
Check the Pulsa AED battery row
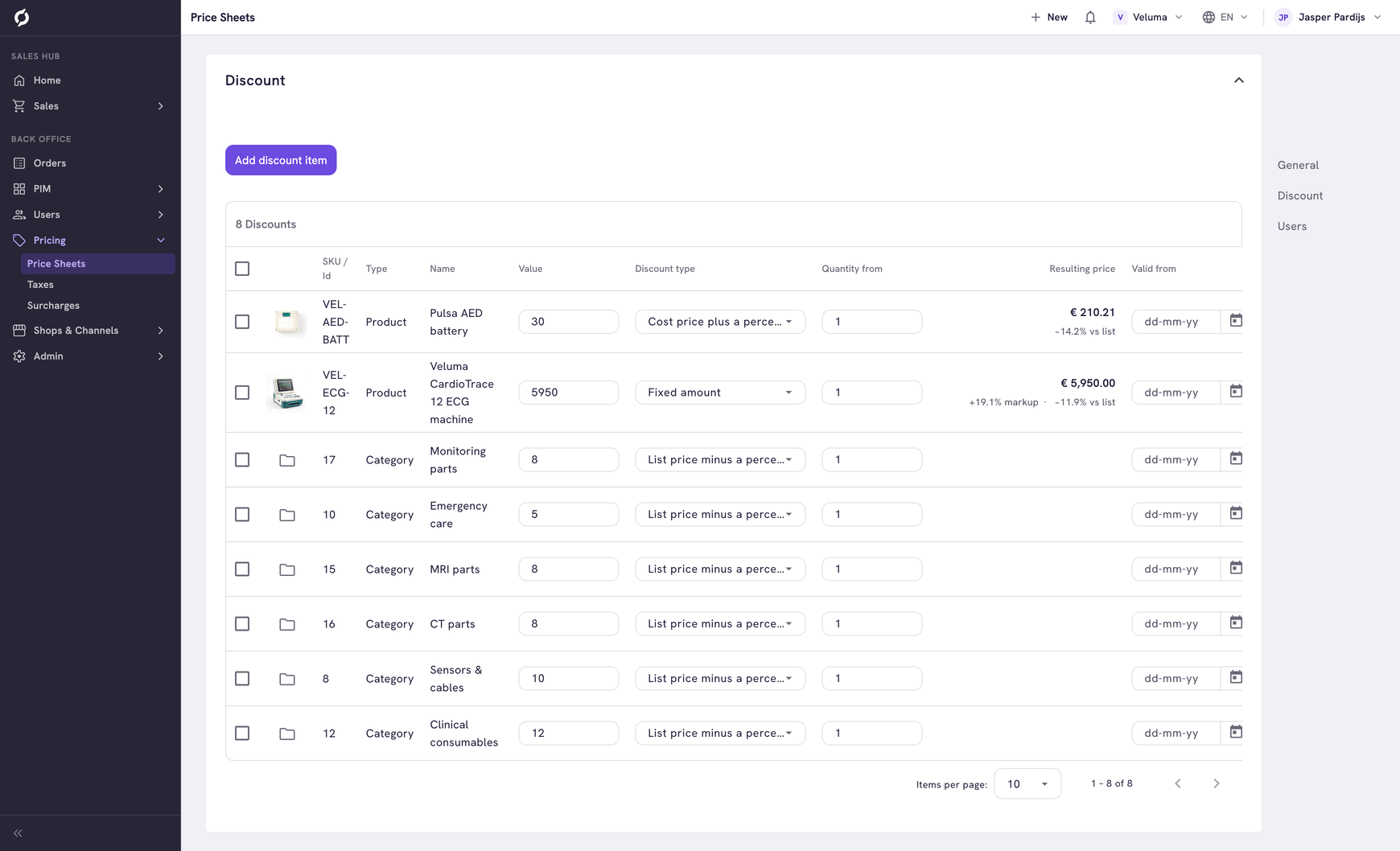pos(242,322)
